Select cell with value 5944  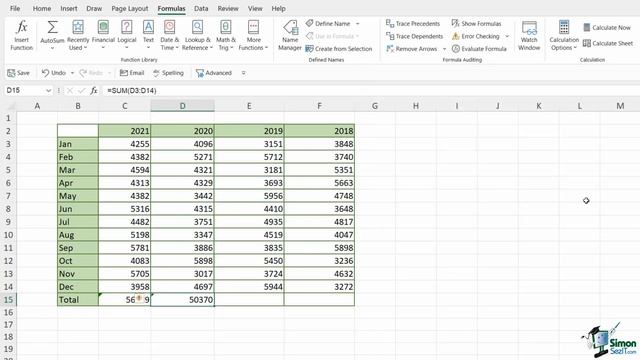click(249, 287)
